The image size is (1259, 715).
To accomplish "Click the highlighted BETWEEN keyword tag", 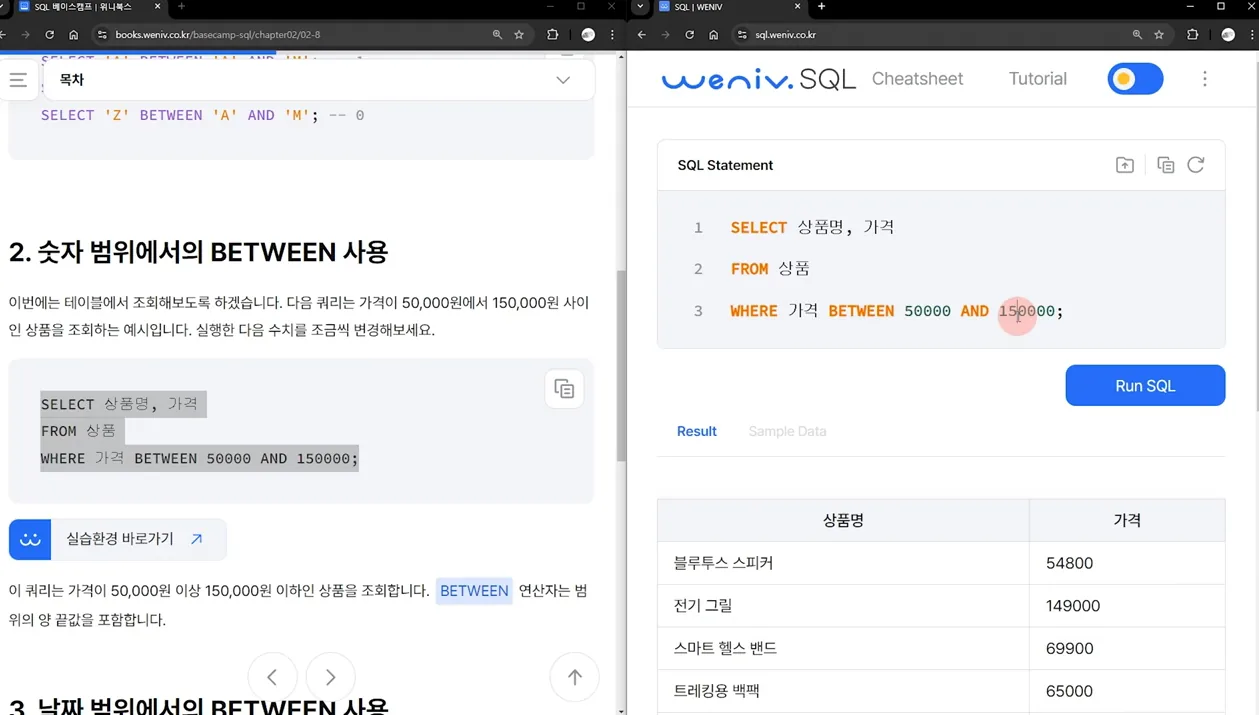I will (x=474, y=591).
